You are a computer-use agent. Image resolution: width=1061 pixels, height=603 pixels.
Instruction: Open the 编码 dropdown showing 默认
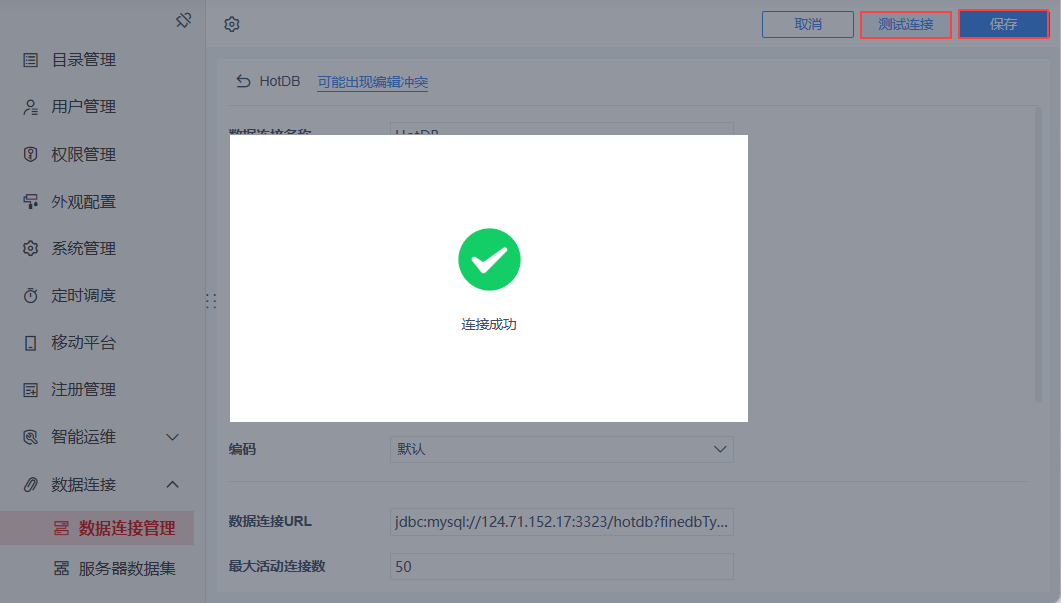(x=562, y=449)
